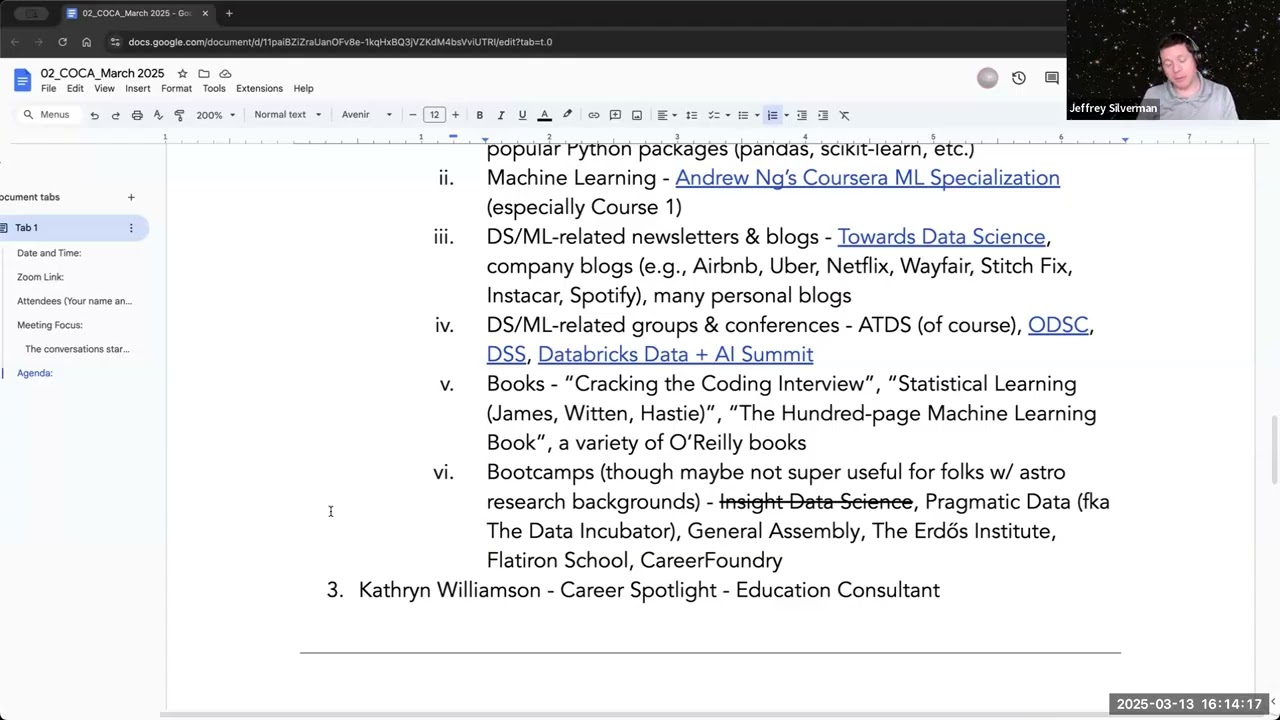1280x720 pixels.
Task: Open the 200% zoom dropdown
Action: 215,115
